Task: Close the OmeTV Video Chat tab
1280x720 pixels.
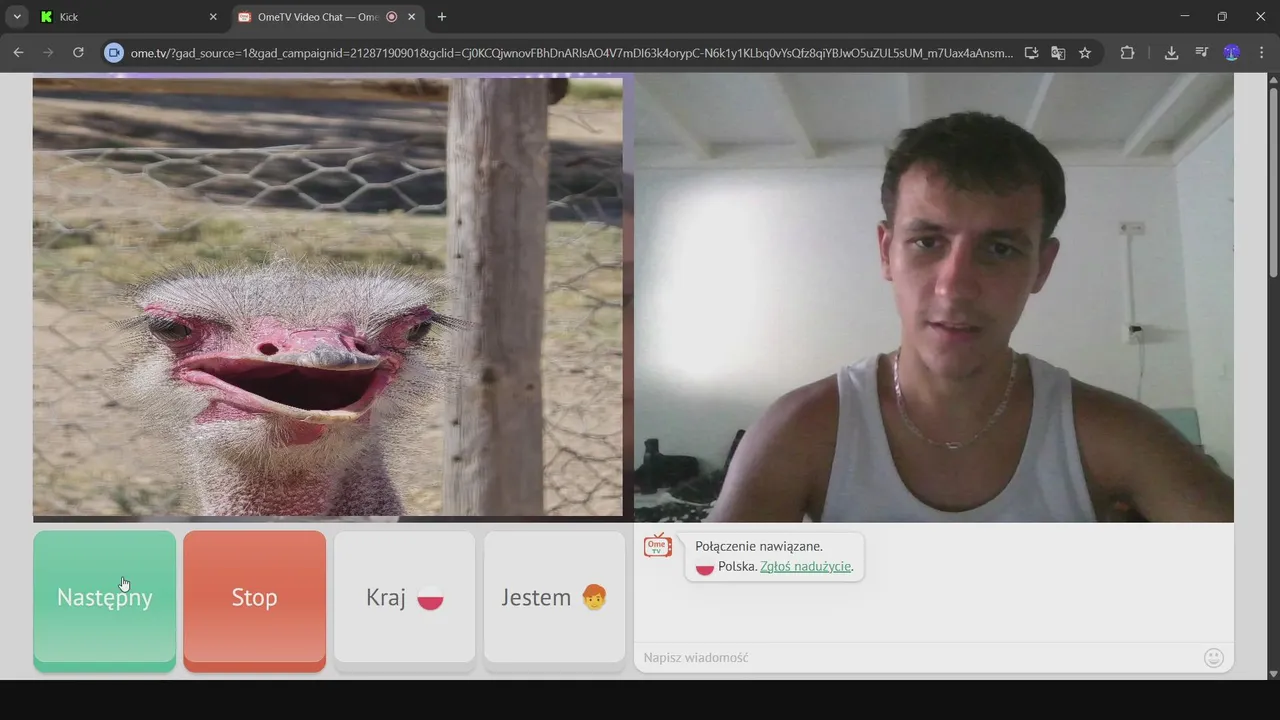Action: click(x=411, y=17)
